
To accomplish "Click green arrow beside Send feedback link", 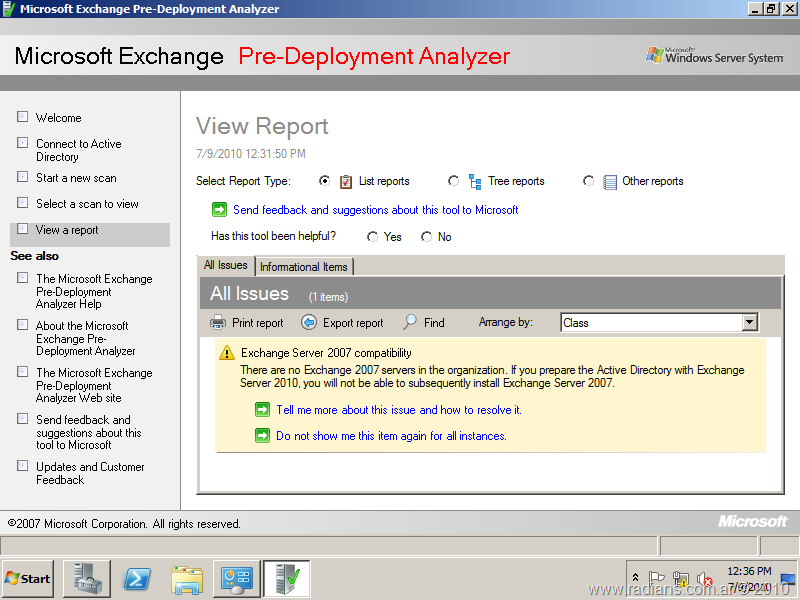I will 219,210.
